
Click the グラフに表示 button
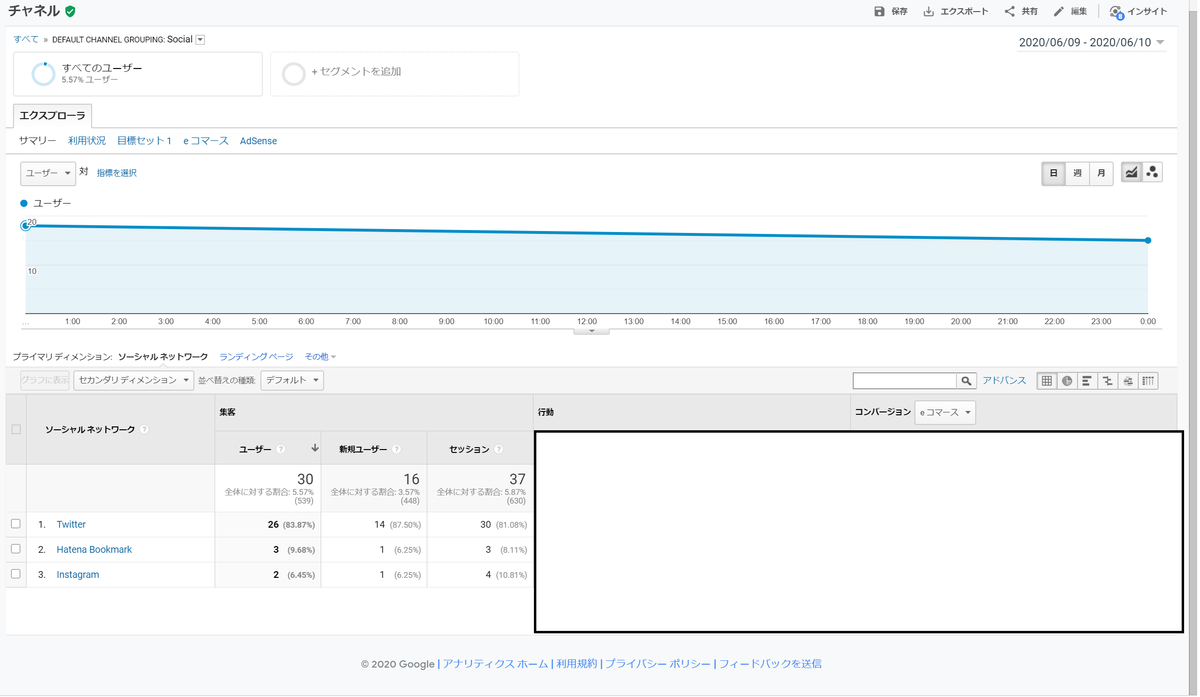[x=45, y=380]
